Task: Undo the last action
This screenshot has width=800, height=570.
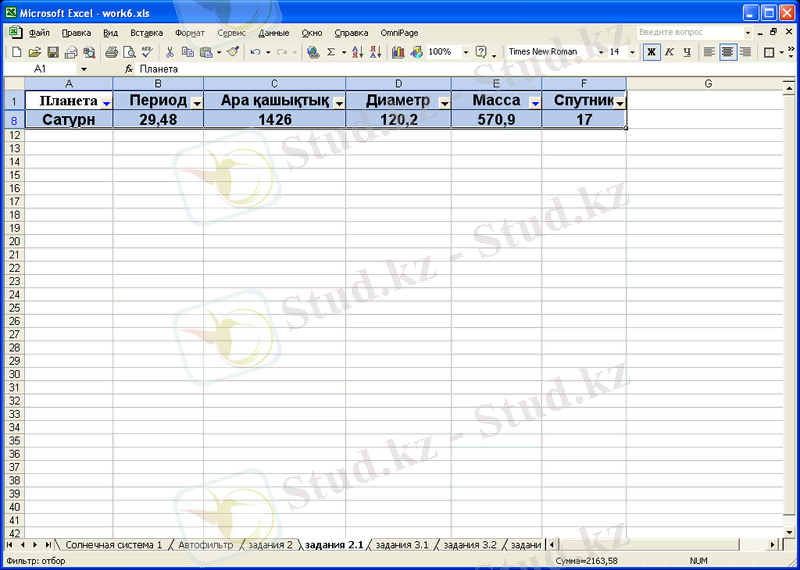Action: (x=256, y=52)
